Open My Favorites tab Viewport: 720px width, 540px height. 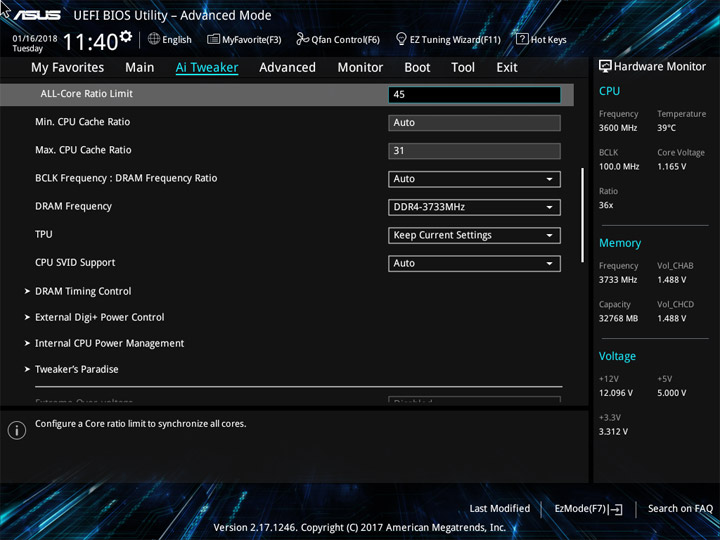click(68, 68)
